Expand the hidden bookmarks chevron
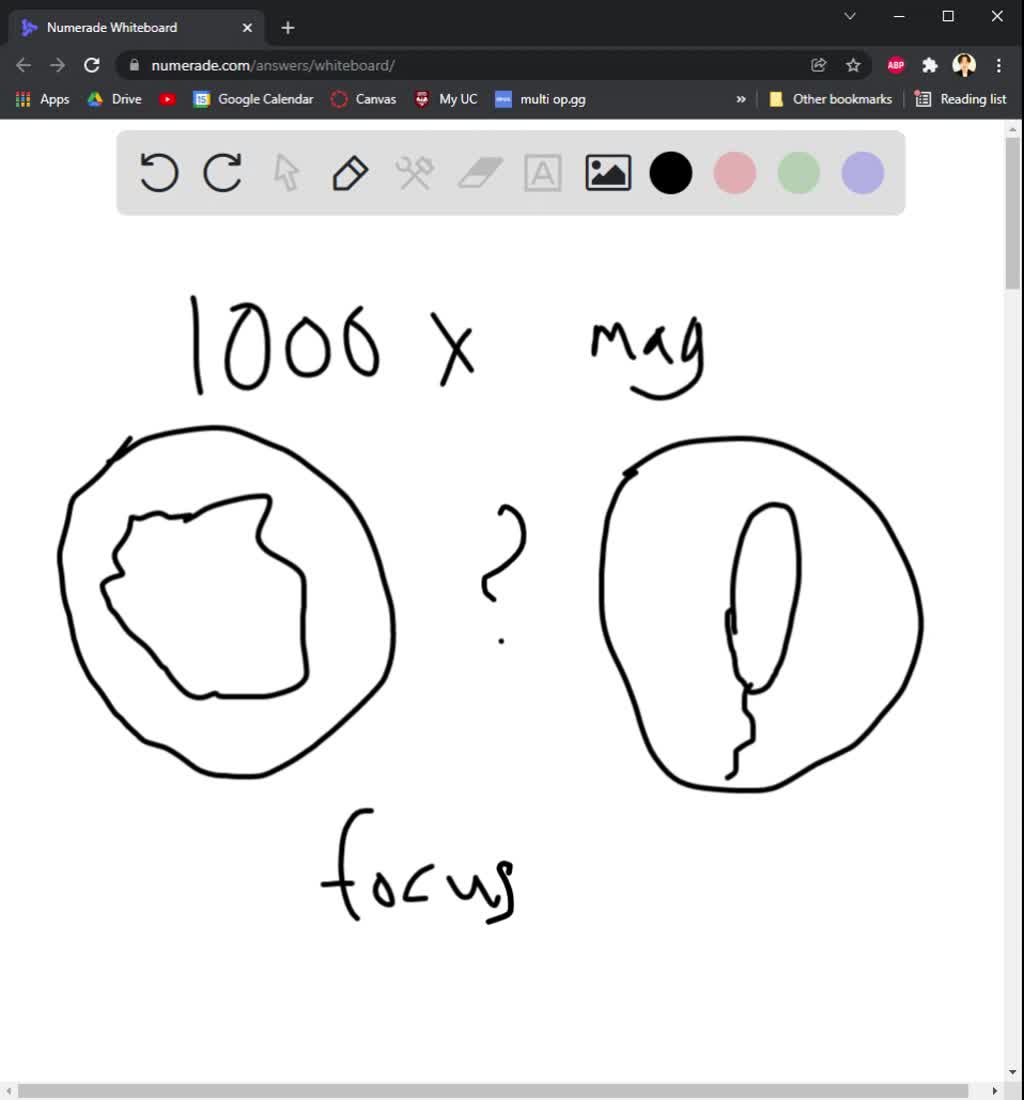Image resolution: width=1024 pixels, height=1100 pixels. tap(741, 99)
